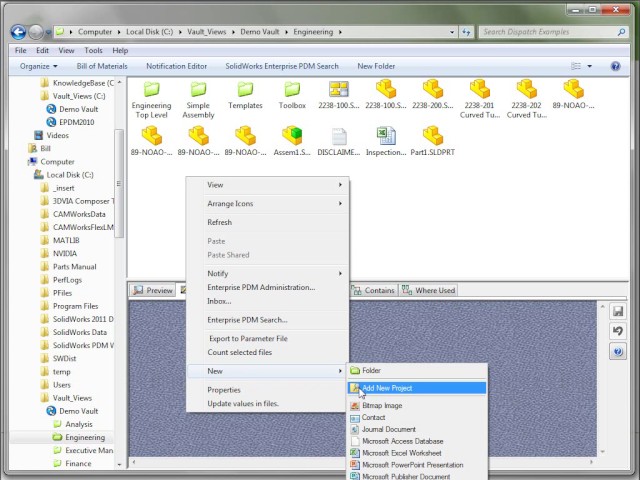Choose Folder from the New submenu

pyautogui.click(x=417, y=371)
